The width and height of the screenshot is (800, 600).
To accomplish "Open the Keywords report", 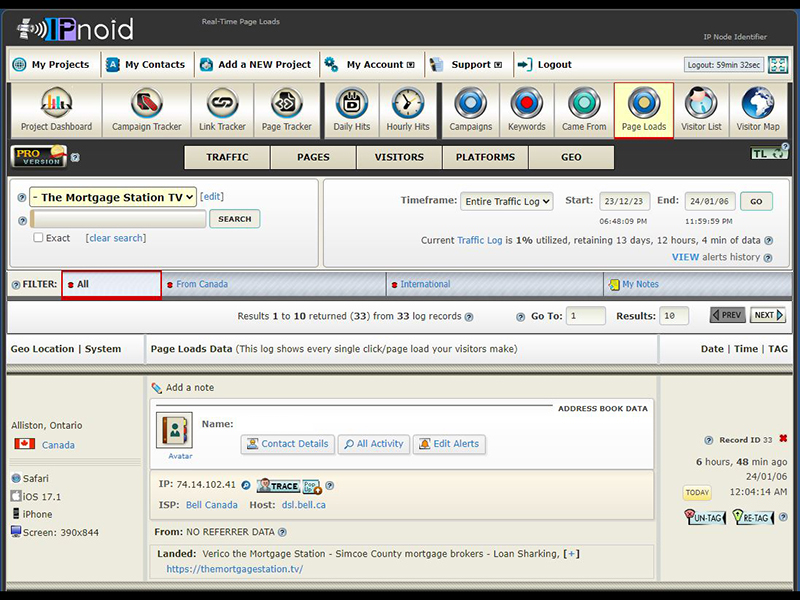I will 527,110.
